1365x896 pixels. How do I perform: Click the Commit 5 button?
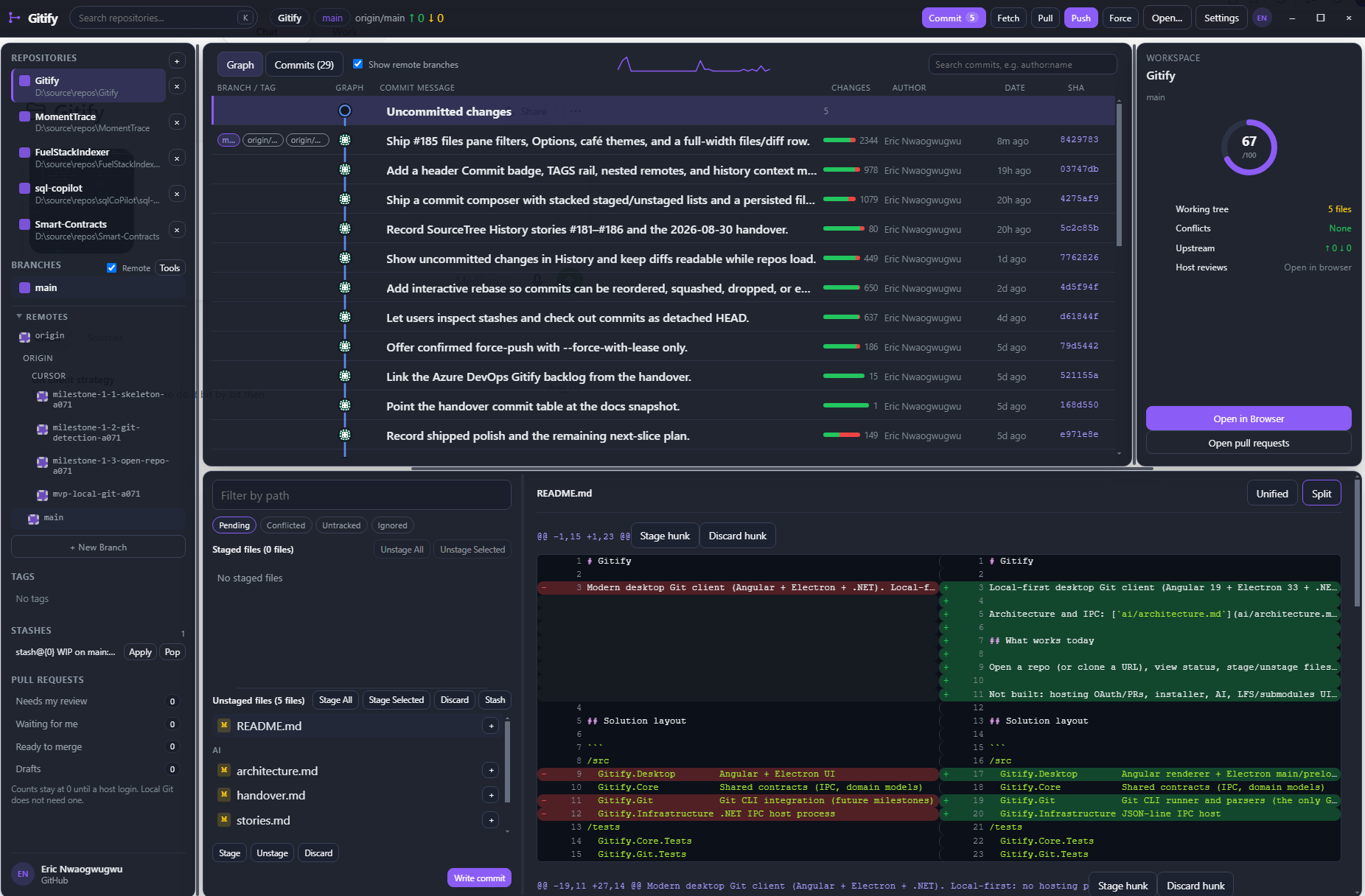click(954, 18)
